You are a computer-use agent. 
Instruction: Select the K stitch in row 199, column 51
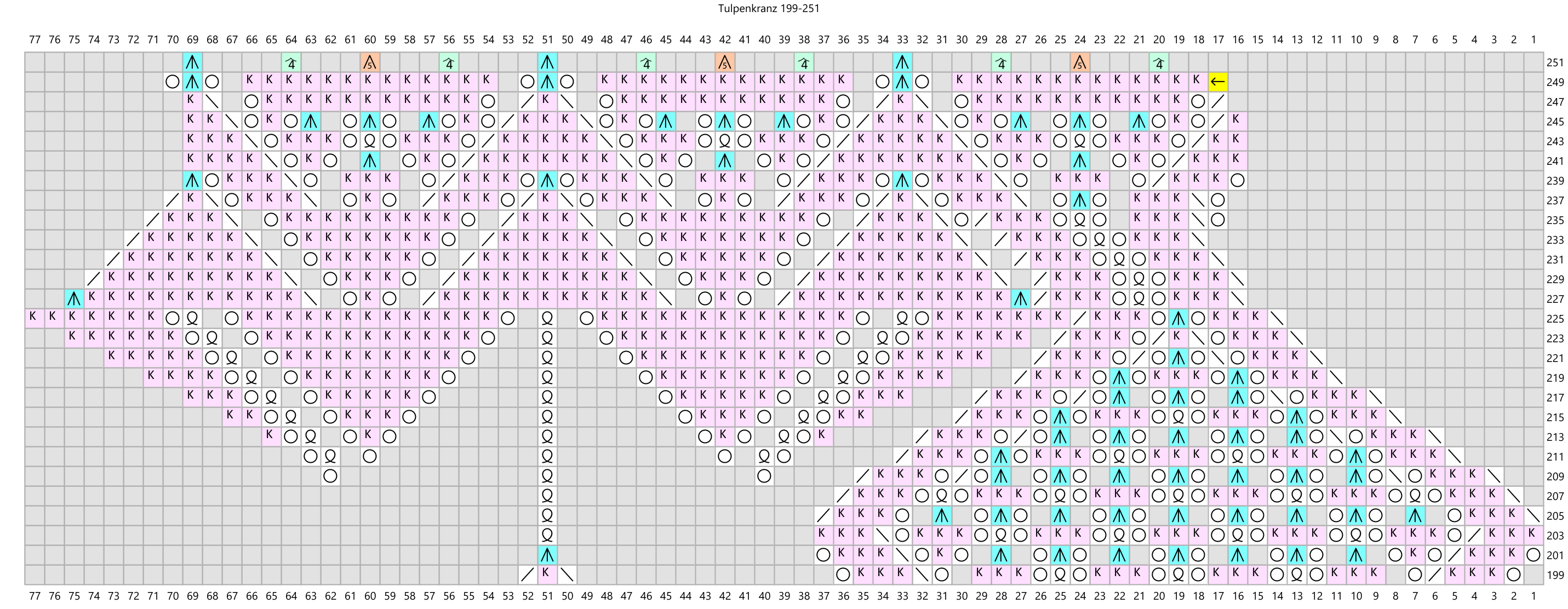(x=547, y=574)
